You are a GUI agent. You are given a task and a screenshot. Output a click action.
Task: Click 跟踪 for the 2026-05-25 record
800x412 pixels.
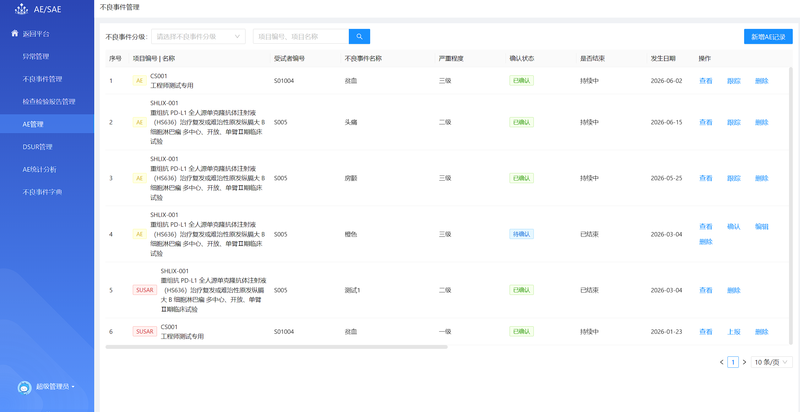point(734,178)
